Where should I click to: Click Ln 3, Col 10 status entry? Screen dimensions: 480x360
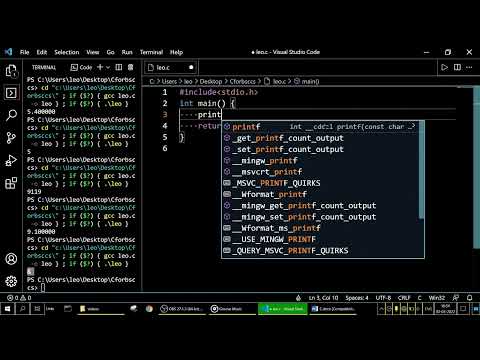323,298
